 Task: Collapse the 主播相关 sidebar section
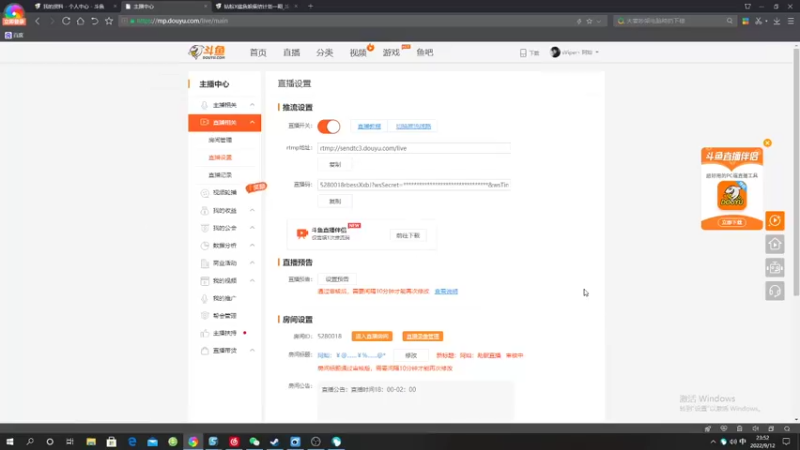(252, 105)
